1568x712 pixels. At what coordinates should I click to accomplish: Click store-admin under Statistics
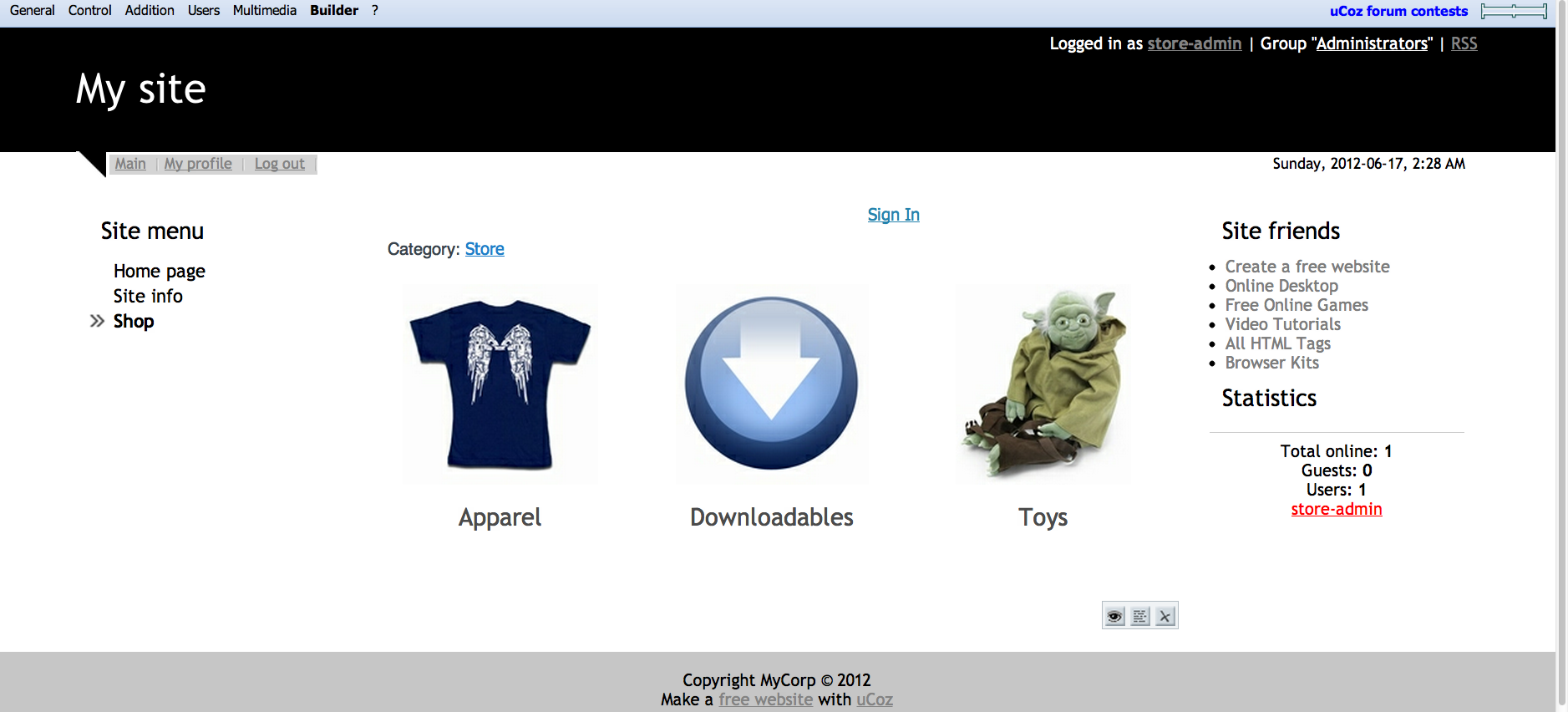1337,509
